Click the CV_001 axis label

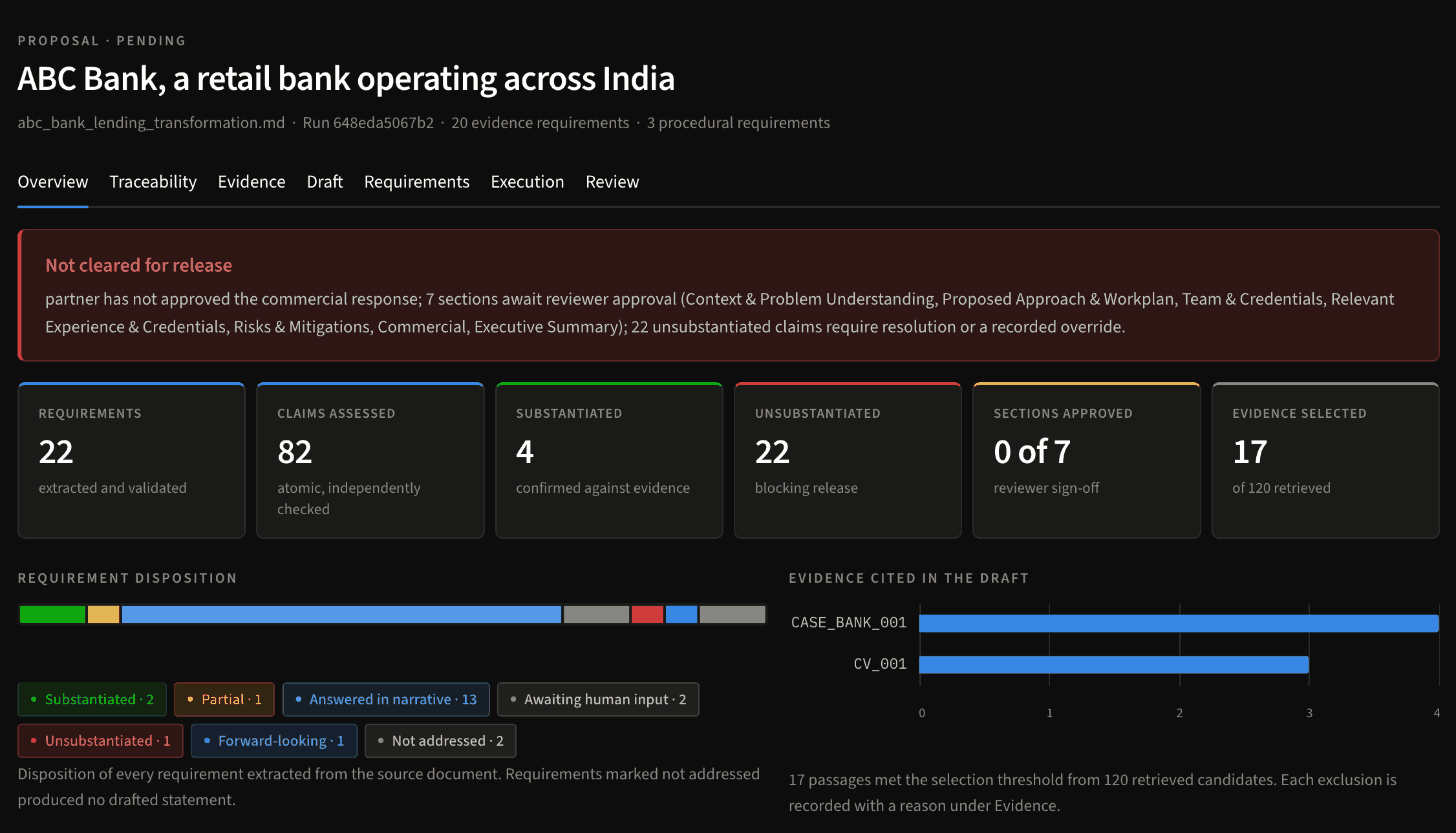tap(880, 664)
